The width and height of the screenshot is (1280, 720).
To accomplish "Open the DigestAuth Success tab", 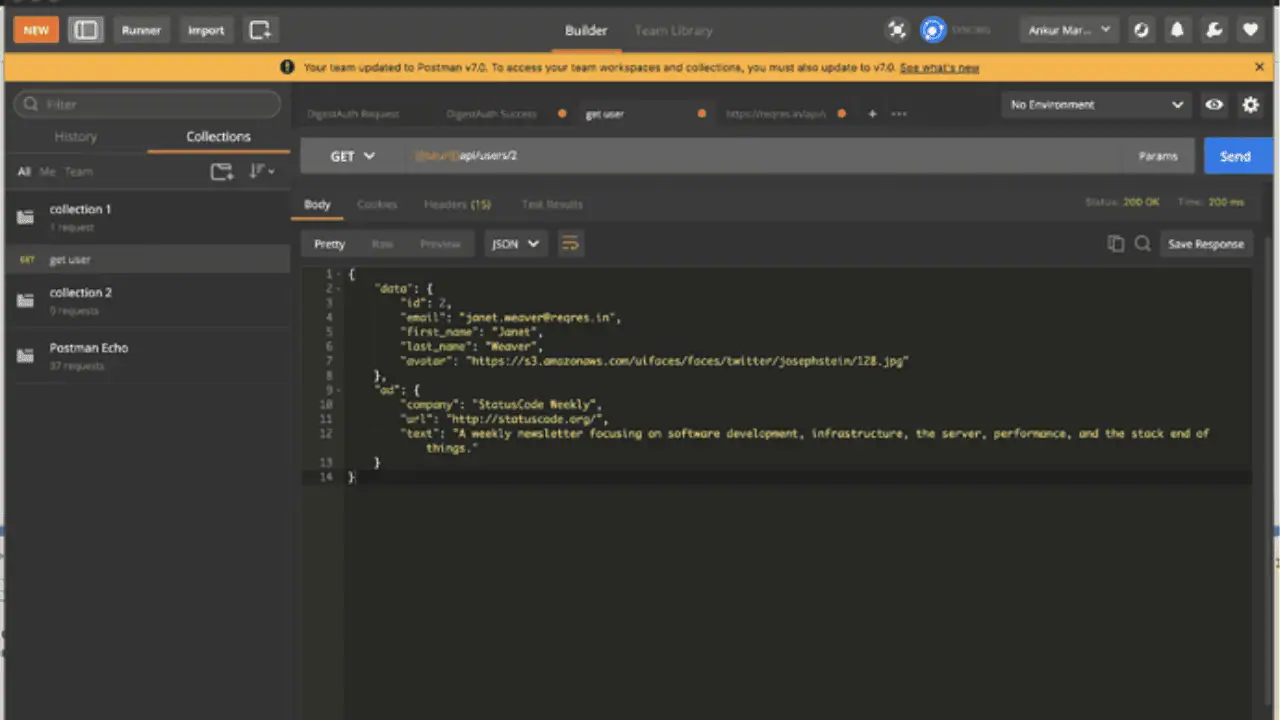I will (x=491, y=114).
